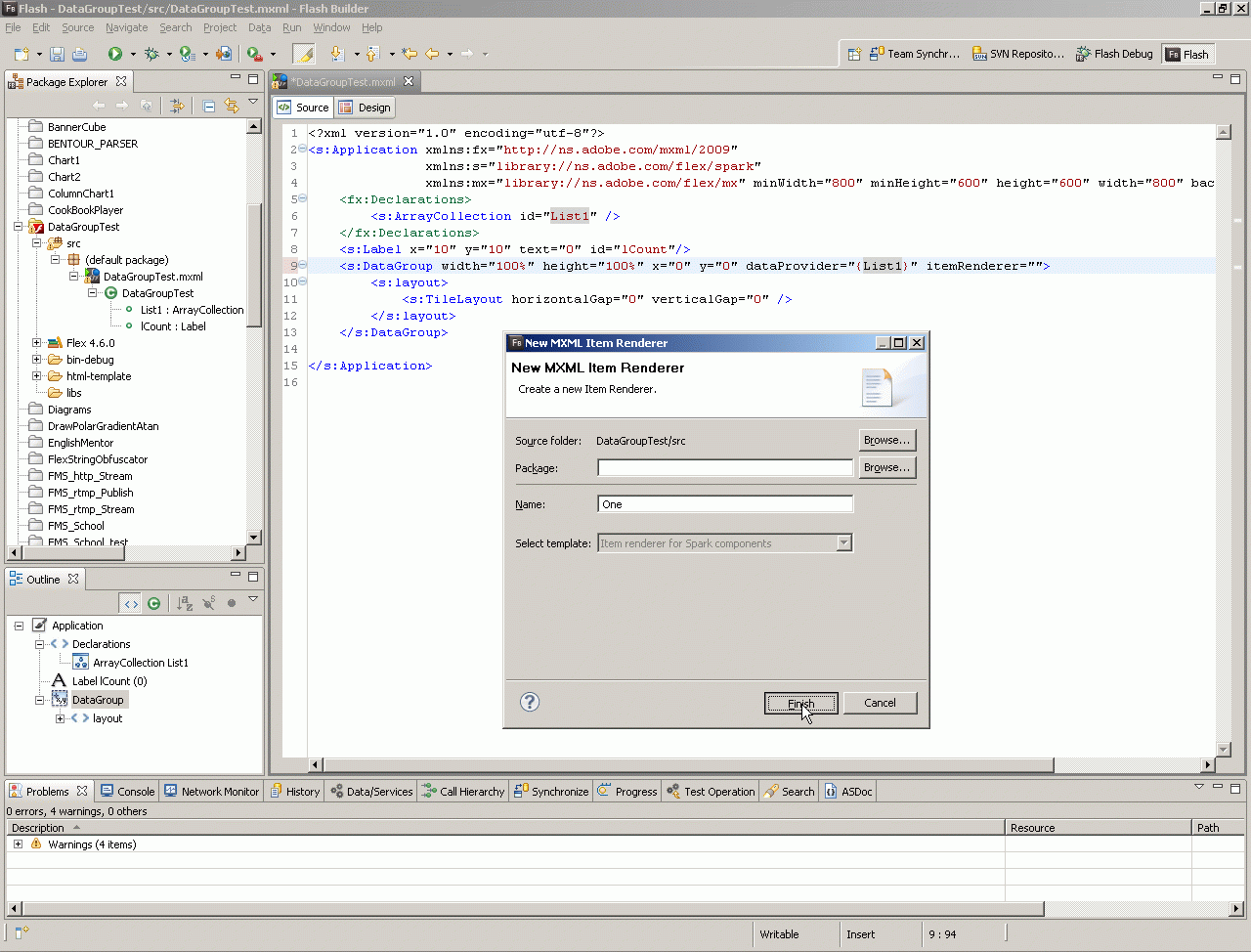Switch editor to Design mode
Viewport: 1251px width, 952px height.
(x=365, y=108)
